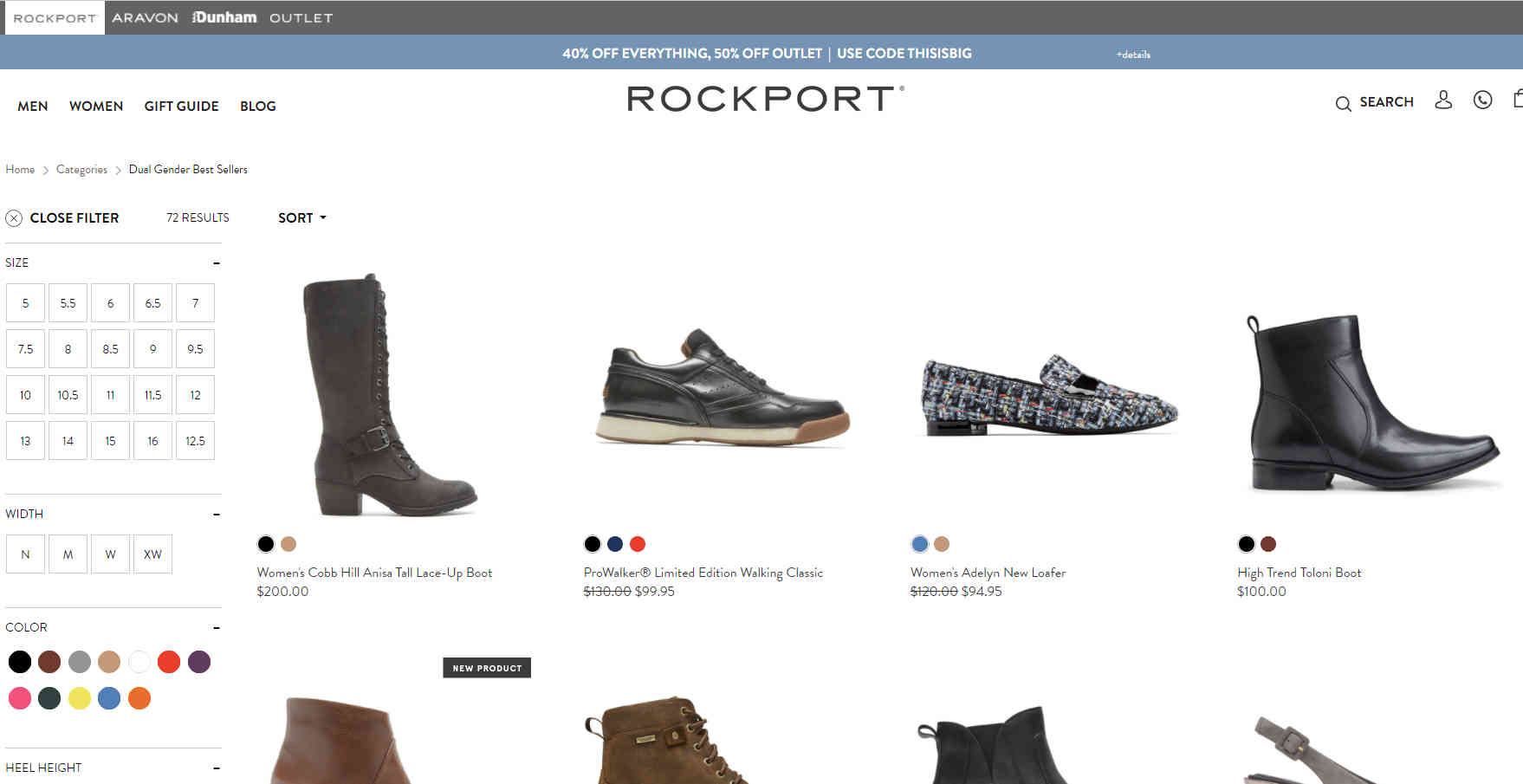
Task: Click the Close Filter label
Action: pos(75,218)
